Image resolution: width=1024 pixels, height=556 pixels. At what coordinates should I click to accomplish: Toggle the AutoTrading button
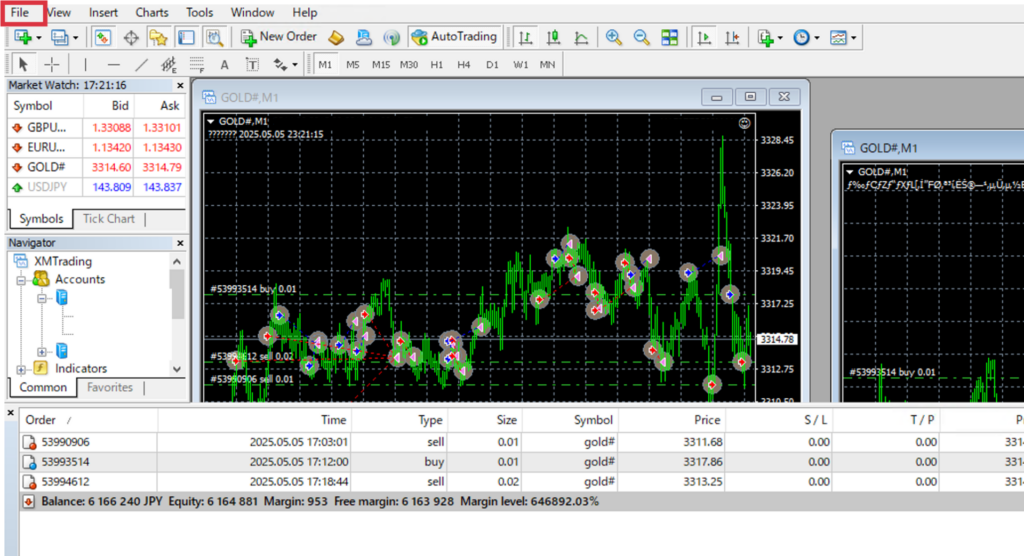[454, 37]
